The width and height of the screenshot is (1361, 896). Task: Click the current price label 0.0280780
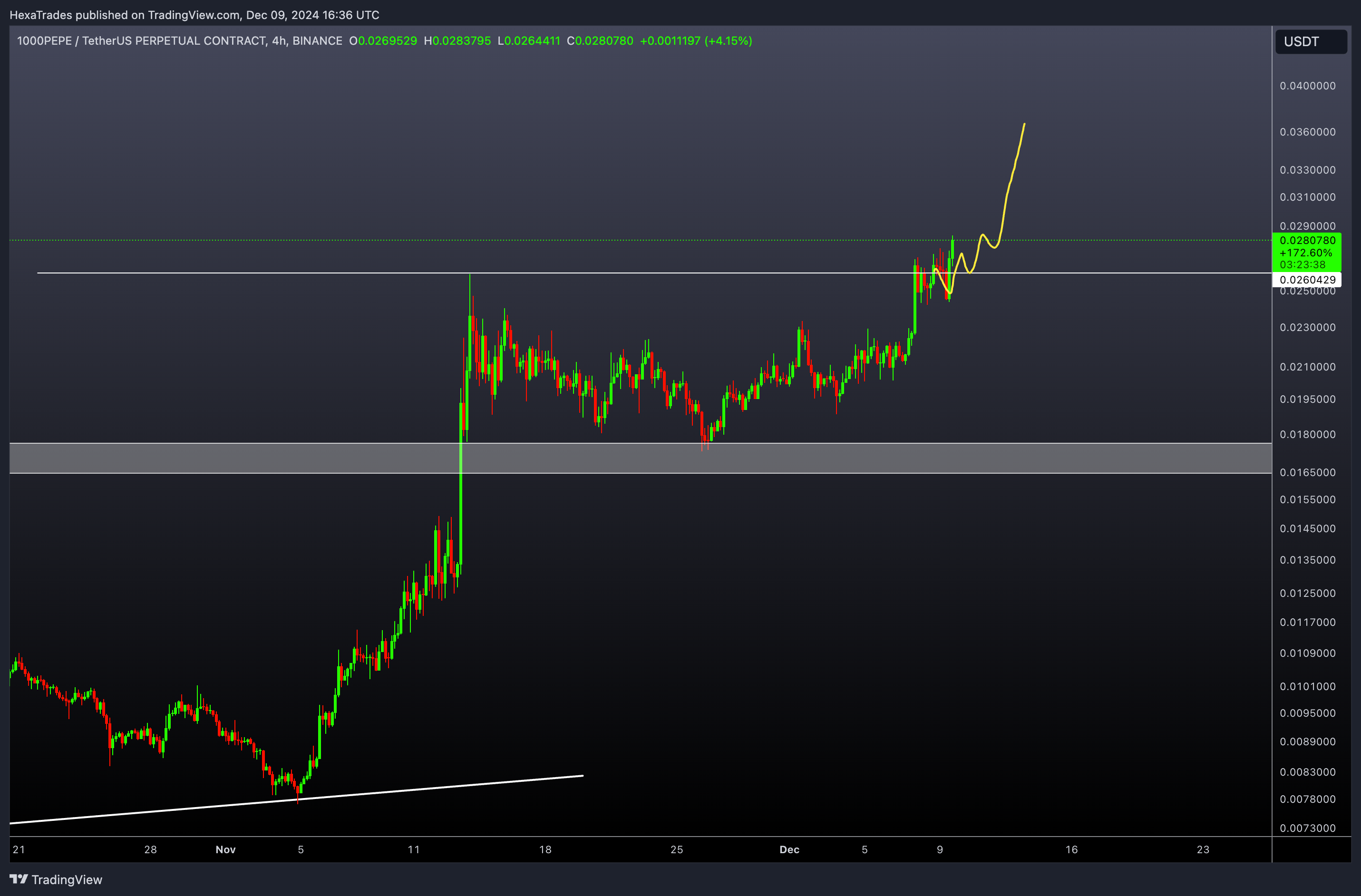click(1307, 240)
